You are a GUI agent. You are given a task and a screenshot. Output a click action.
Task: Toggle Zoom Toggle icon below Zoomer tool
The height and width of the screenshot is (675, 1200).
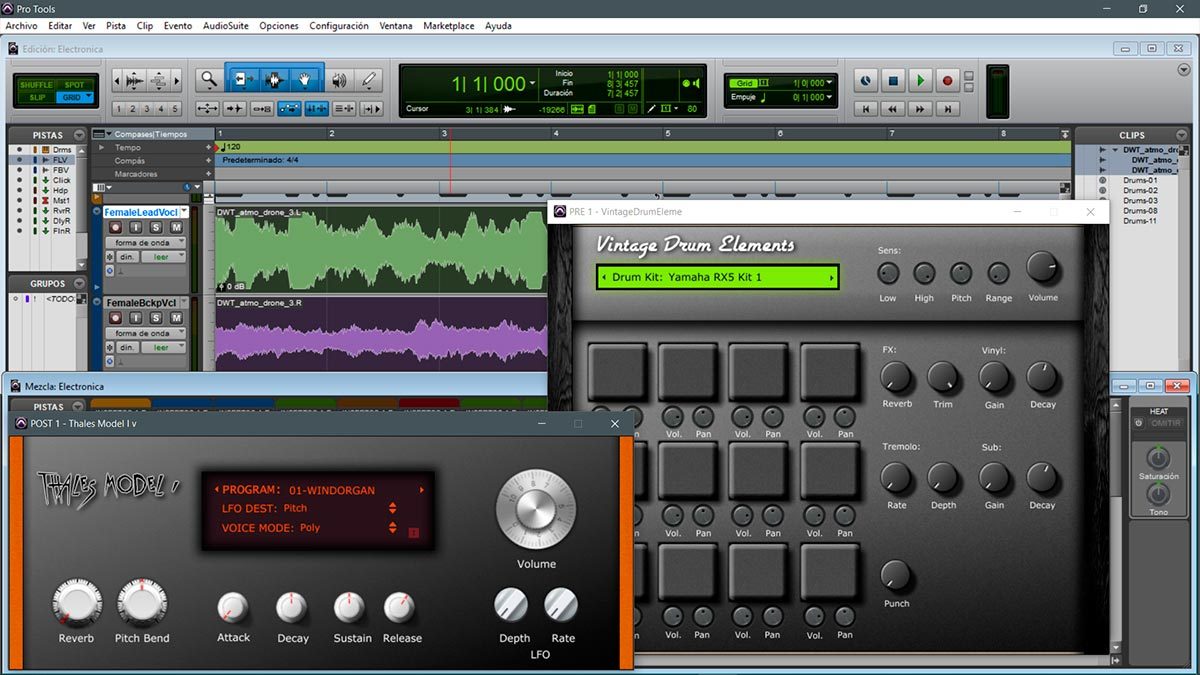coord(208,108)
